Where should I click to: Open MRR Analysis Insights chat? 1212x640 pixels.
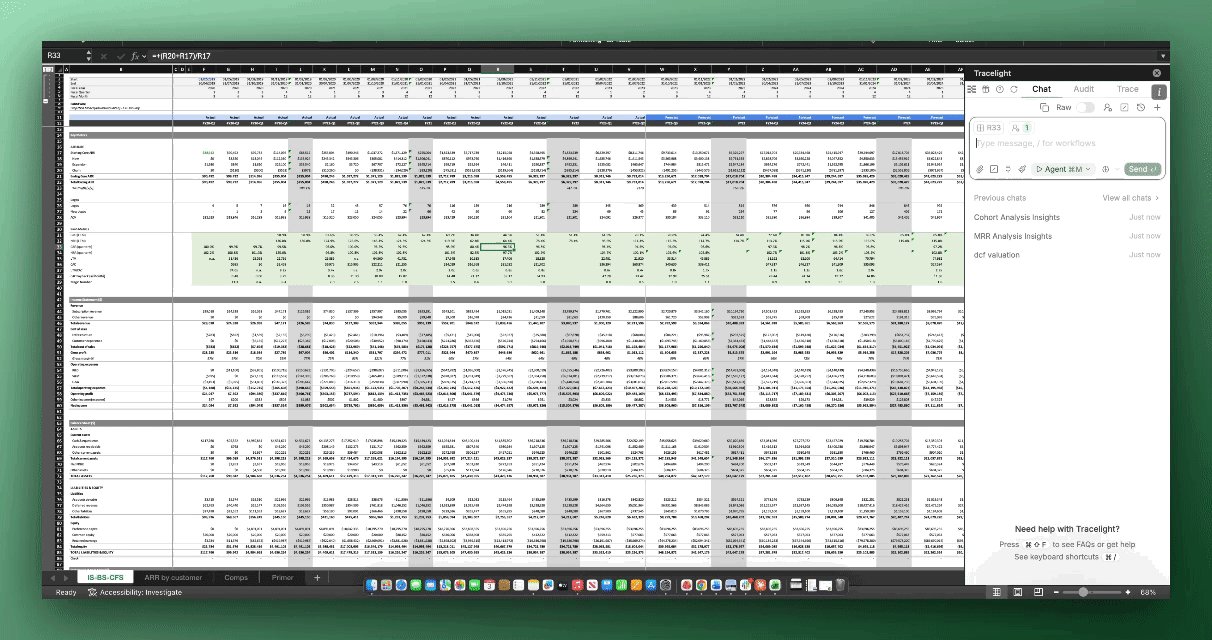pyautogui.click(x=1013, y=236)
